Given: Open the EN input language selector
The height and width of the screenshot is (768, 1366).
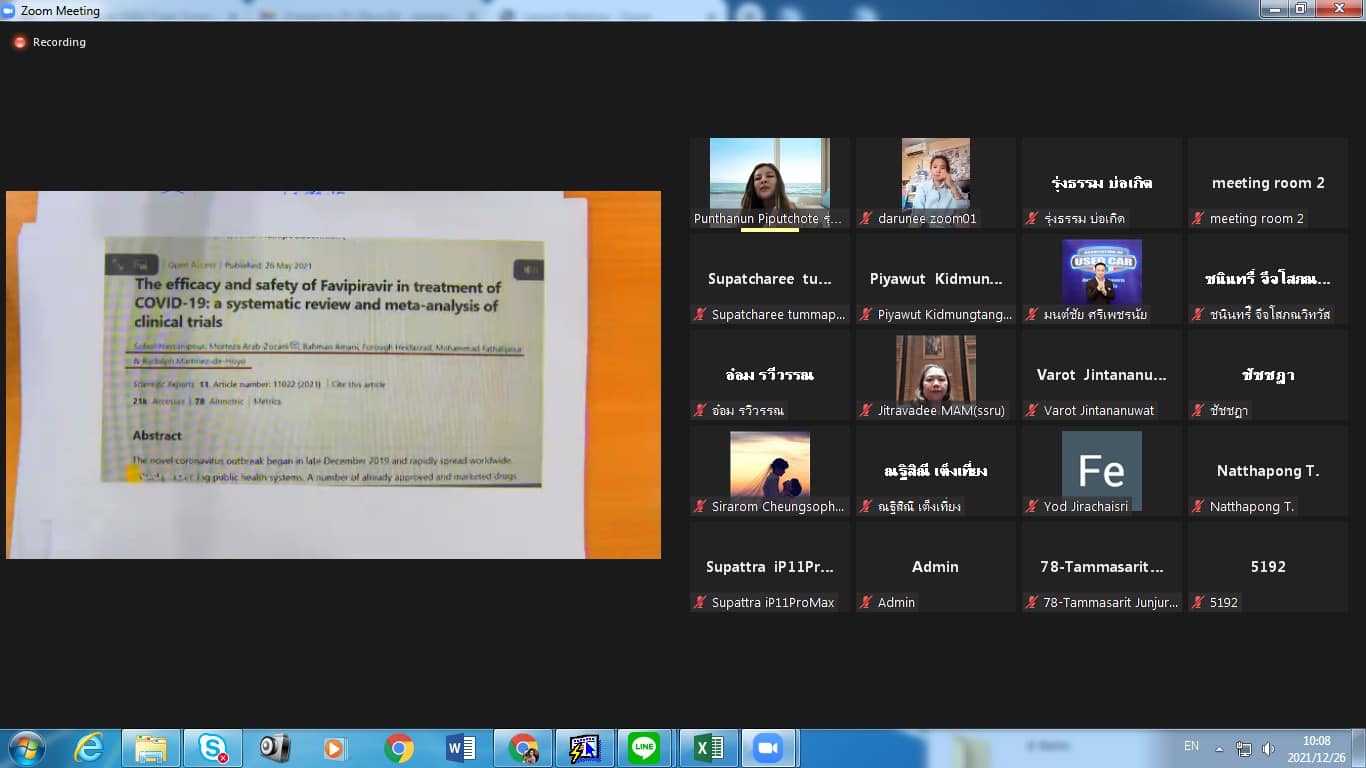Looking at the screenshot, I should pos(1191,746).
